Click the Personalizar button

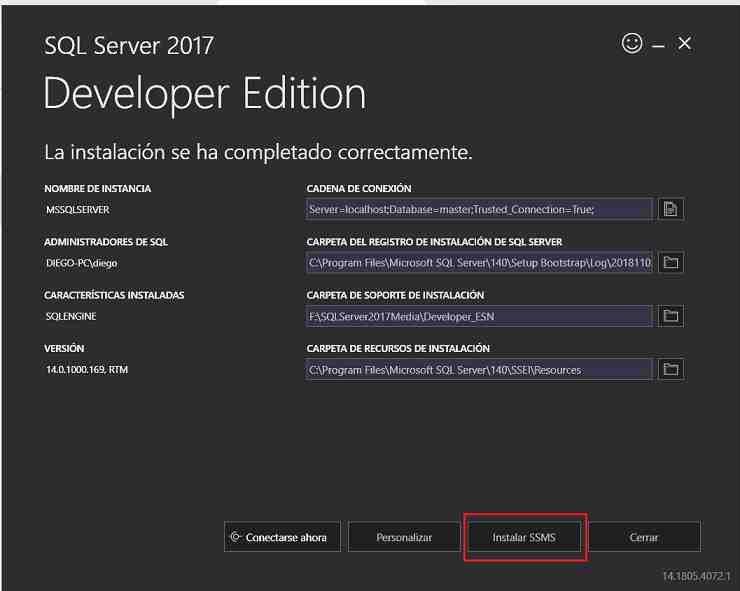pyautogui.click(x=404, y=537)
